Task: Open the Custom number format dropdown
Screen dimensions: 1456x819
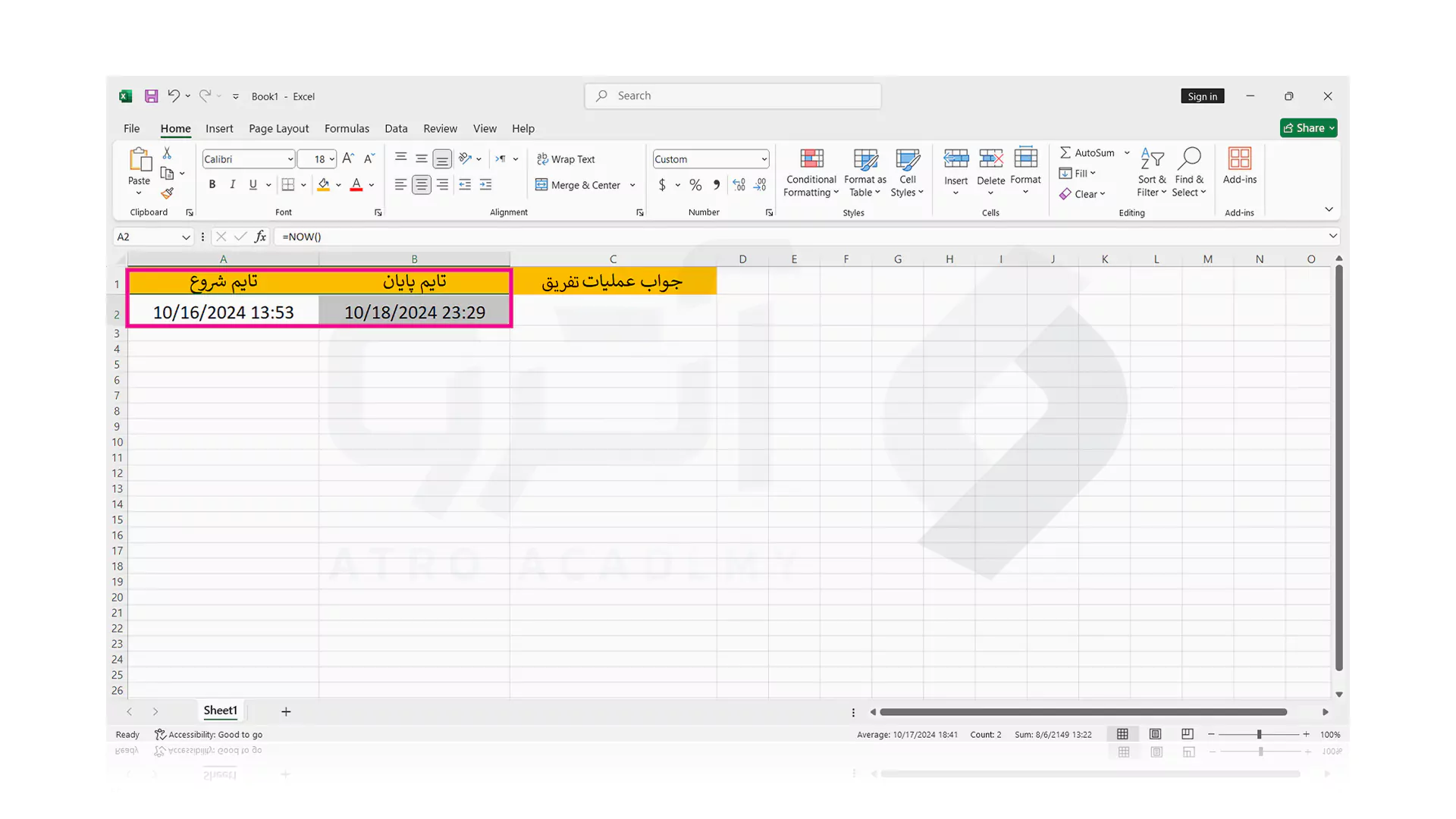Action: (x=764, y=159)
